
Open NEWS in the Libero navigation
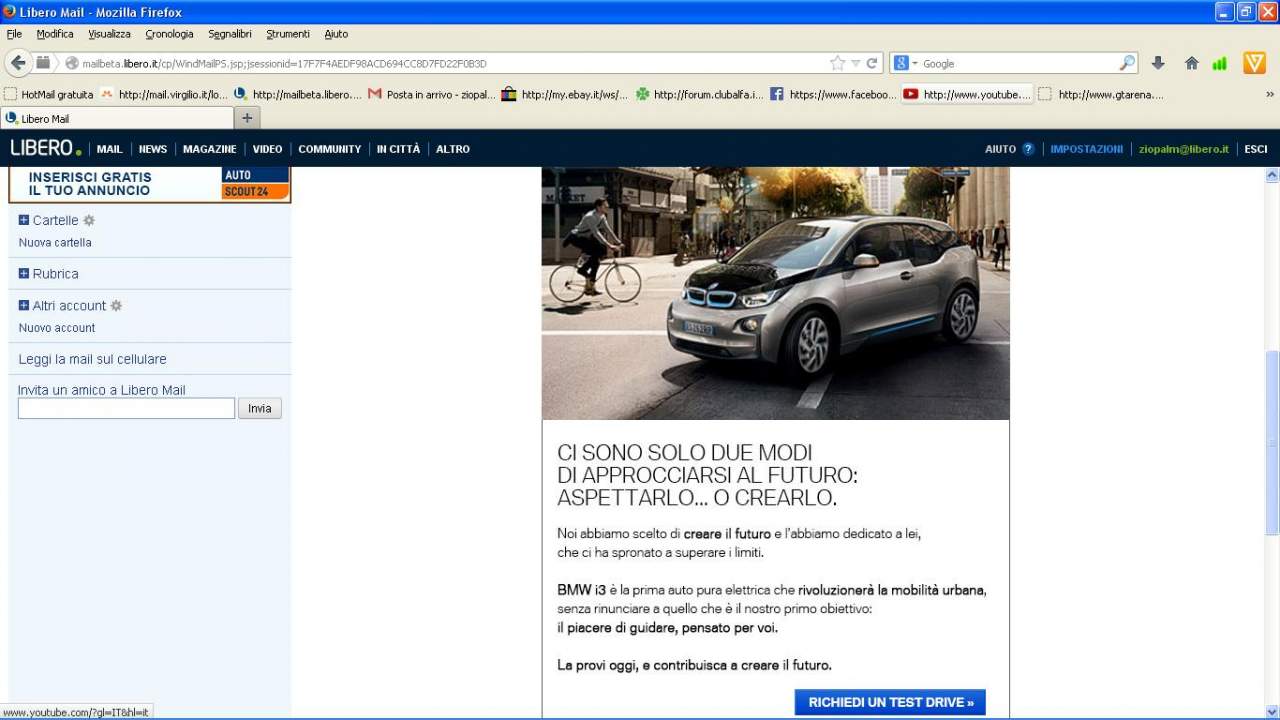(153, 149)
